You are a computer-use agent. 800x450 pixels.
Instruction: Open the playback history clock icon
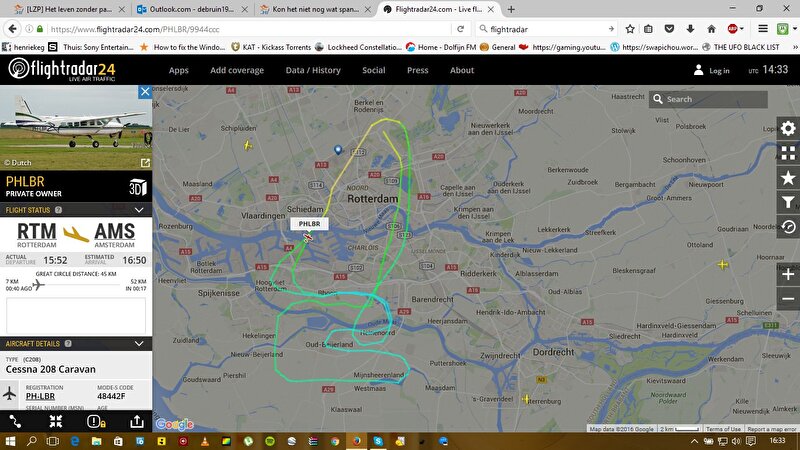coord(788,227)
